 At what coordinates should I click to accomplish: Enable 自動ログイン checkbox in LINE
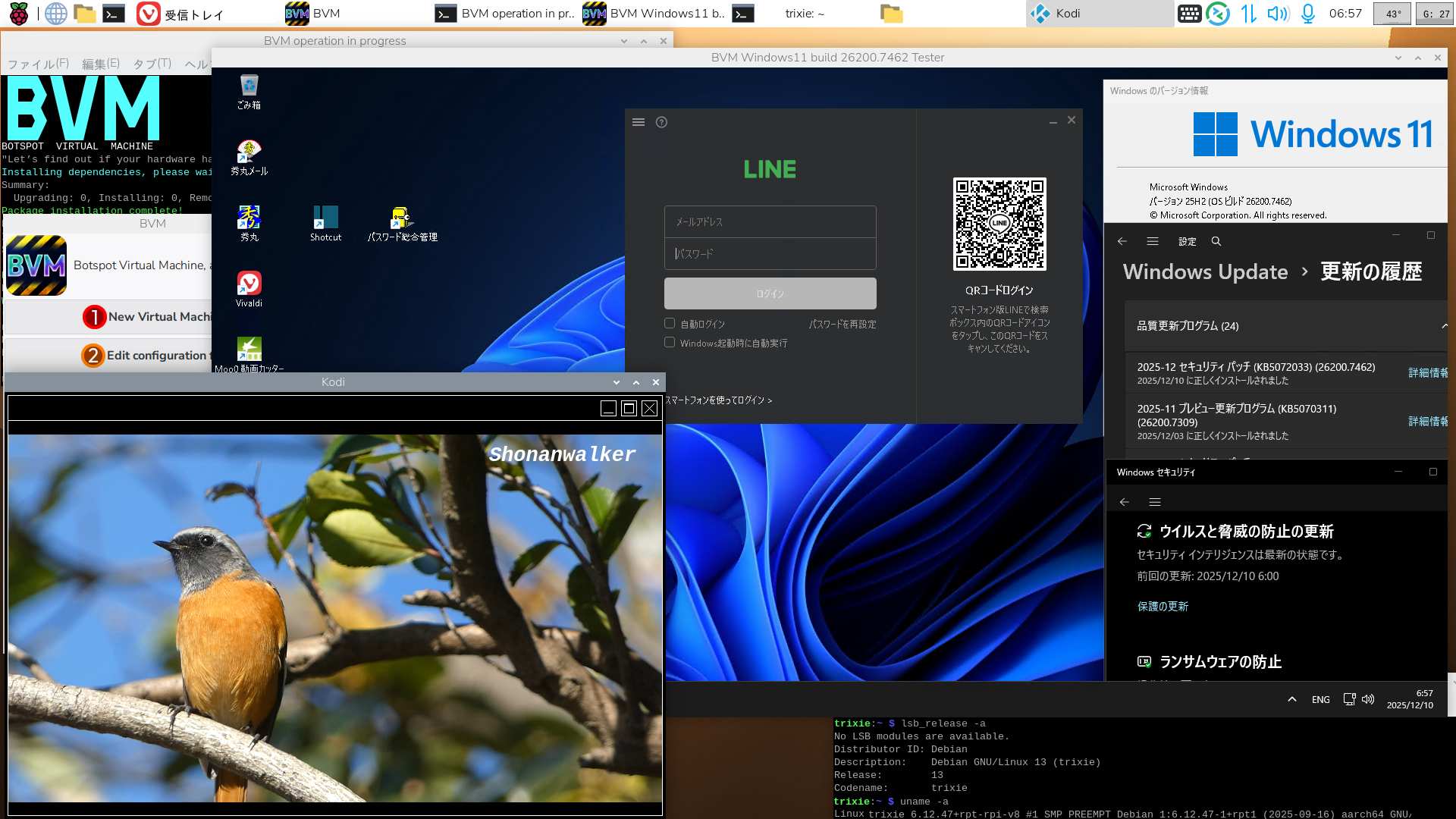[x=670, y=324]
